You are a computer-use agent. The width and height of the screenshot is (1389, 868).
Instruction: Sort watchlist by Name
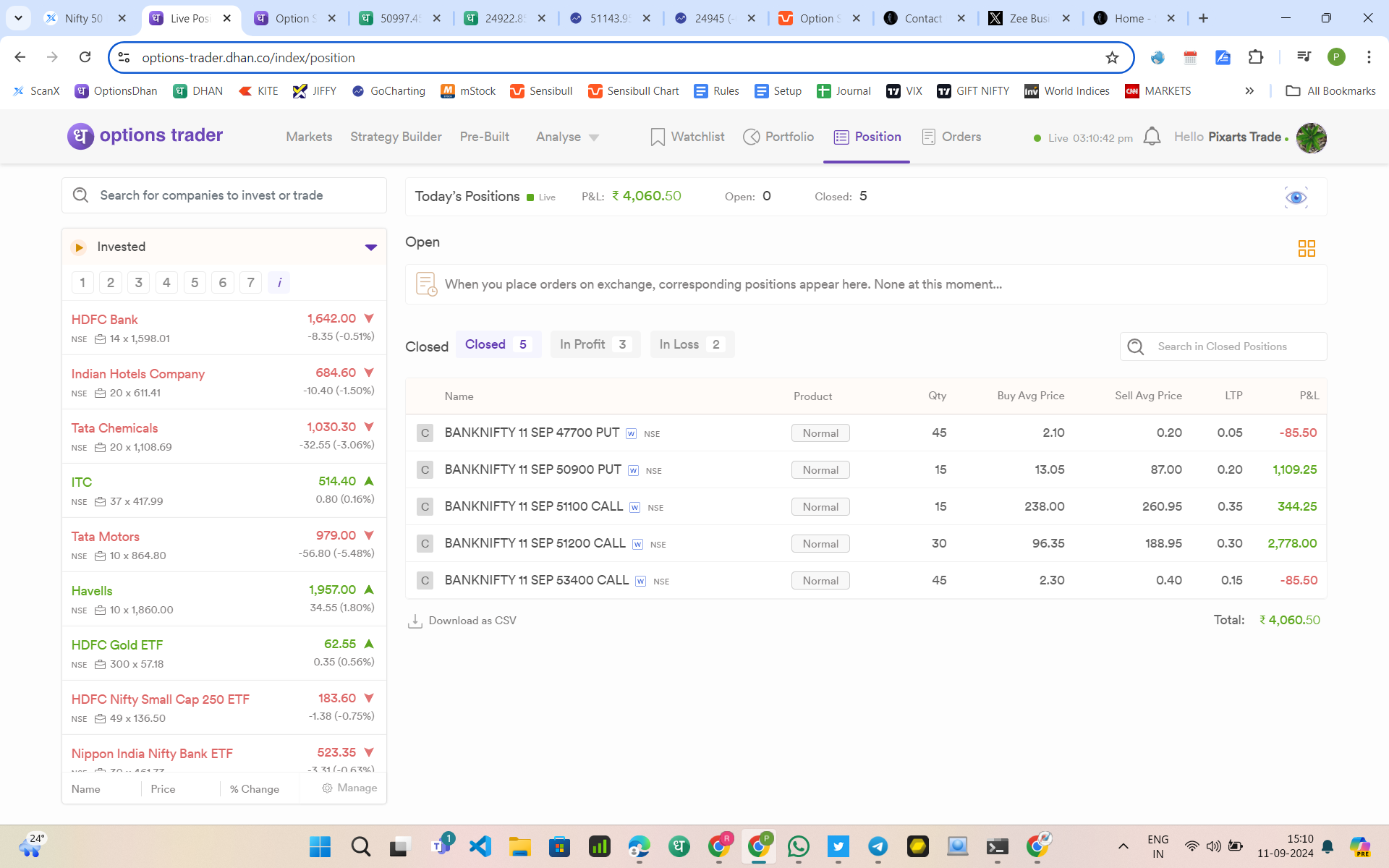pos(86,789)
